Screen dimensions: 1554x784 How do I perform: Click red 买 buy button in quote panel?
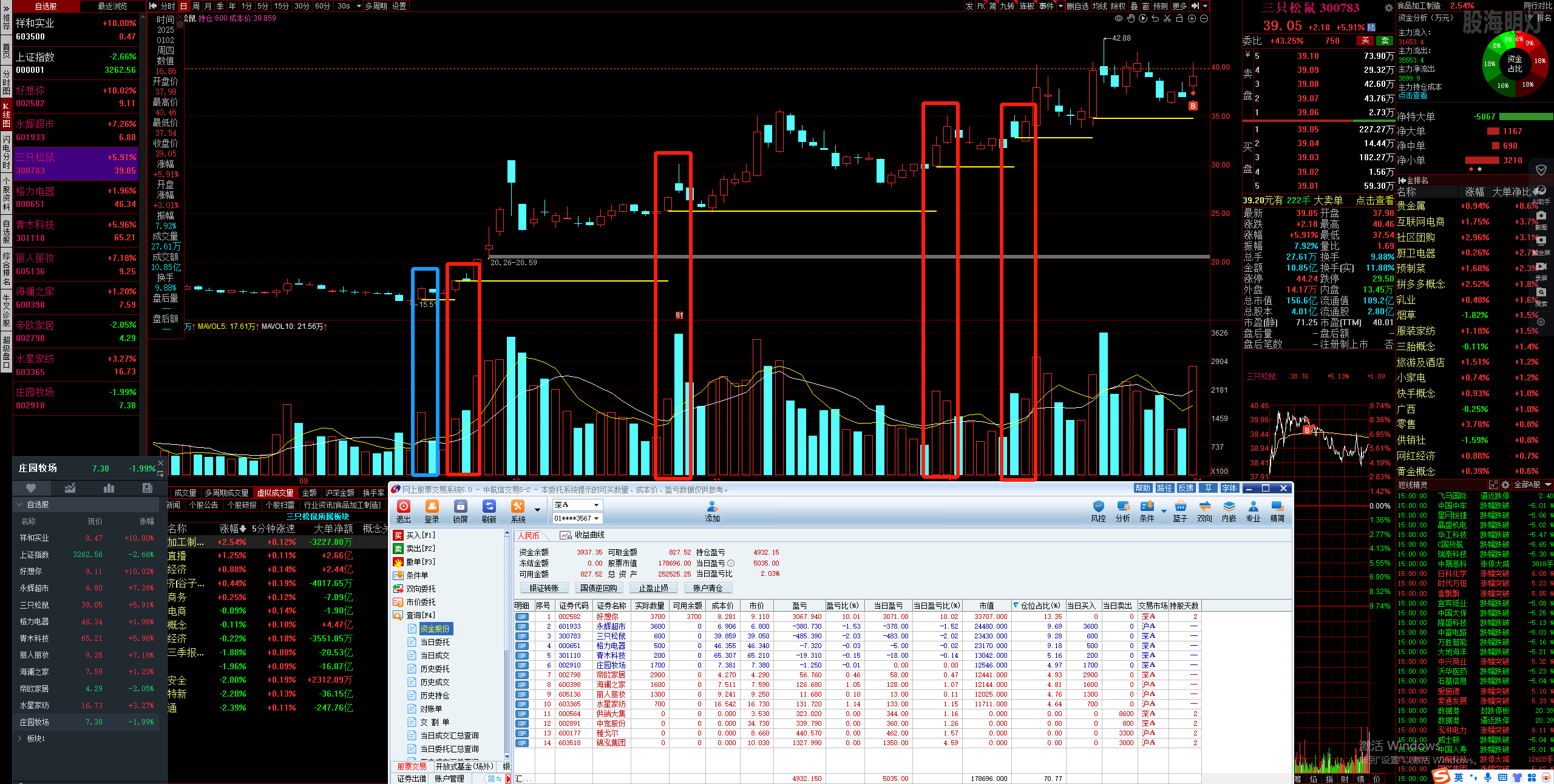pyautogui.click(x=1365, y=41)
